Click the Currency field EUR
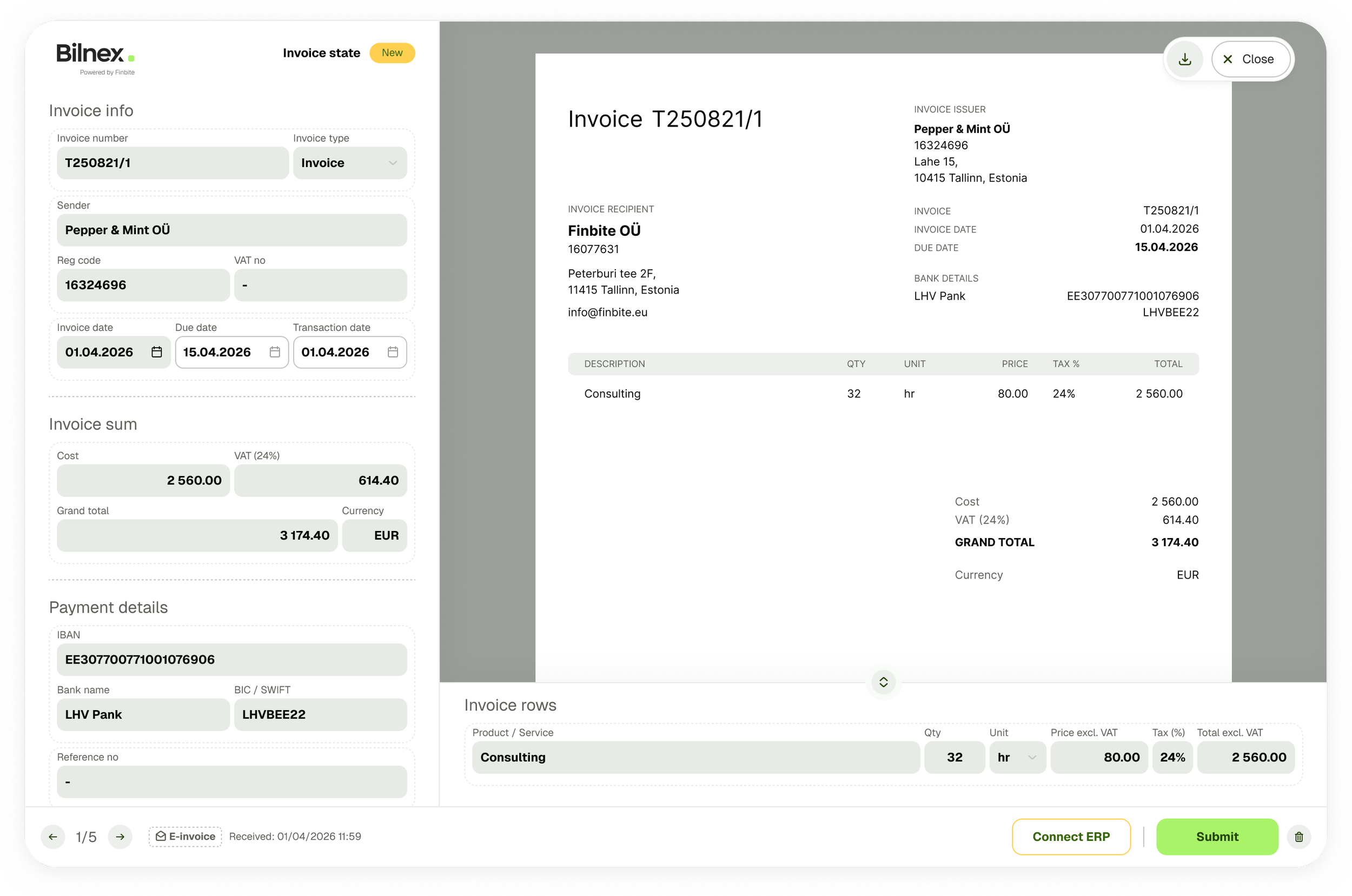 pos(374,535)
